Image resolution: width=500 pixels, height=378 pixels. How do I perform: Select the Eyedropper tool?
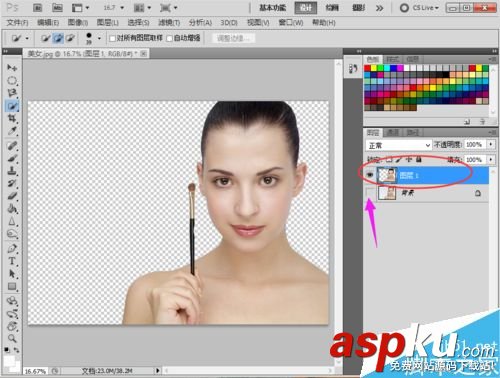[x=12, y=131]
